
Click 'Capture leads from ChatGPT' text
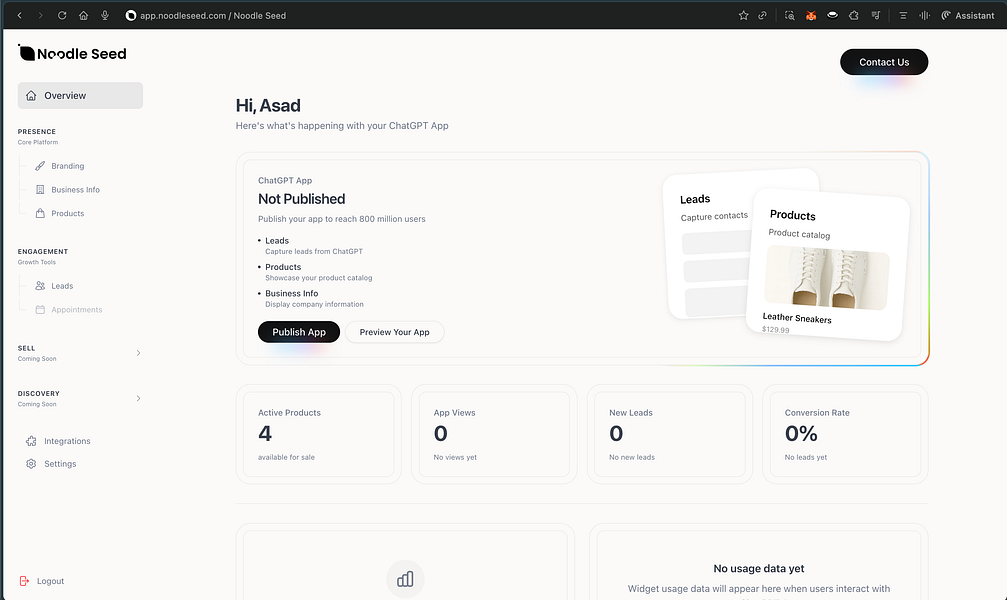click(314, 252)
